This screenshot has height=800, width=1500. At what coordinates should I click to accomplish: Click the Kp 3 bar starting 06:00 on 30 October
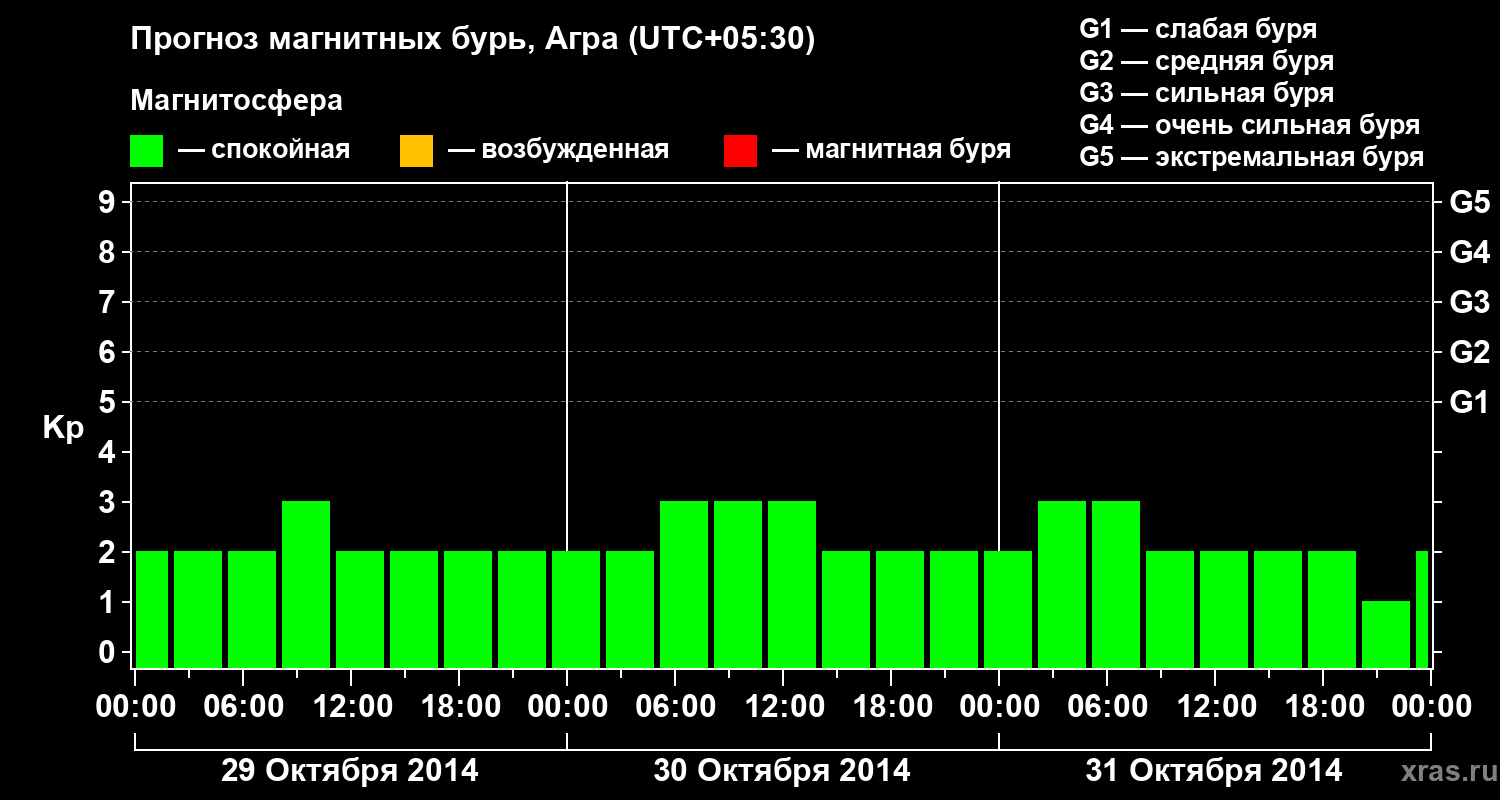tap(684, 584)
